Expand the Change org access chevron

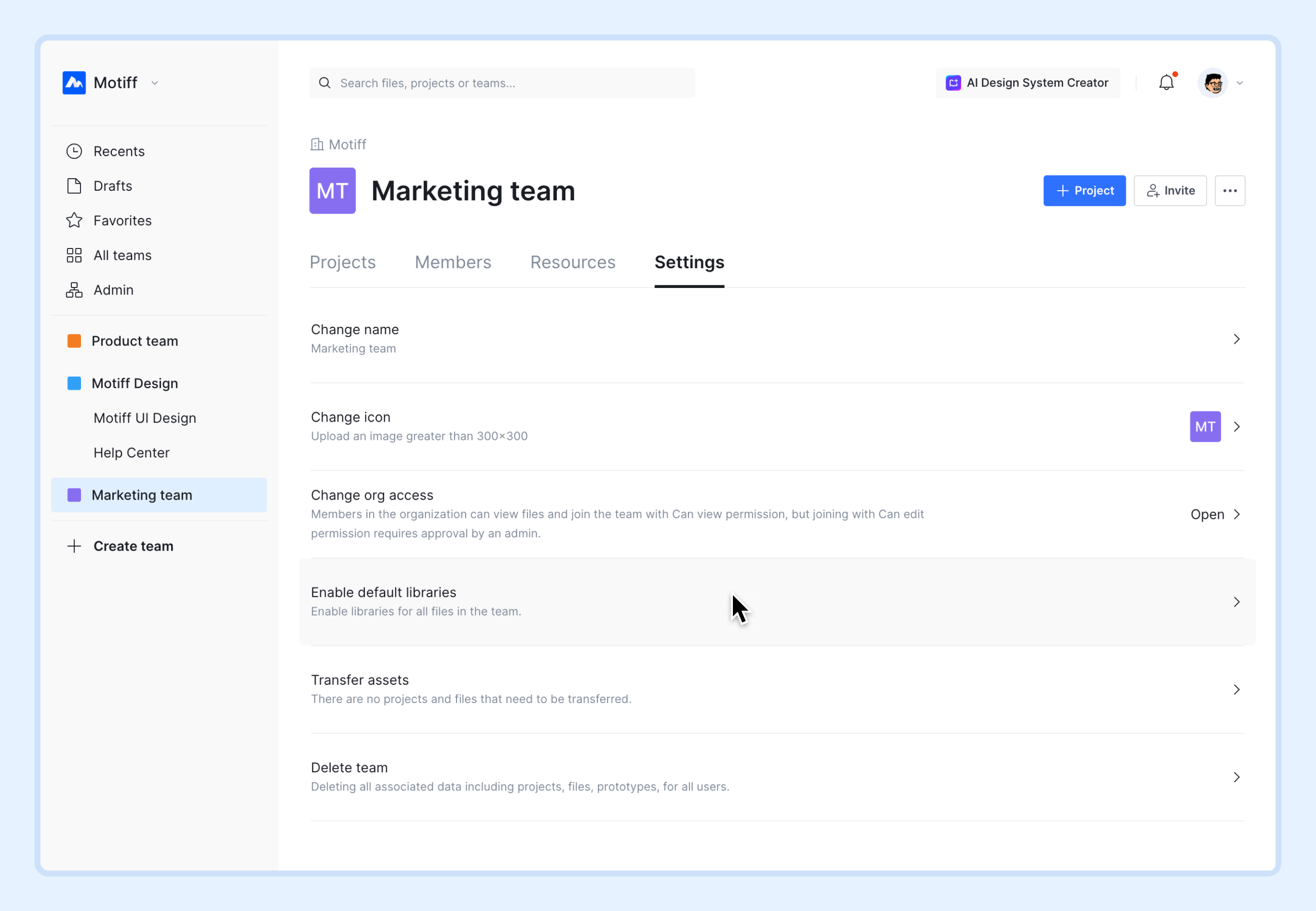(x=1237, y=515)
